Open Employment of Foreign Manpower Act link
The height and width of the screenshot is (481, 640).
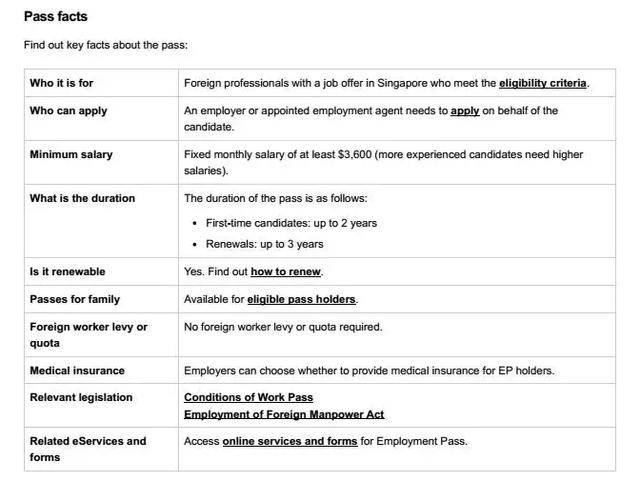[284, 414]
